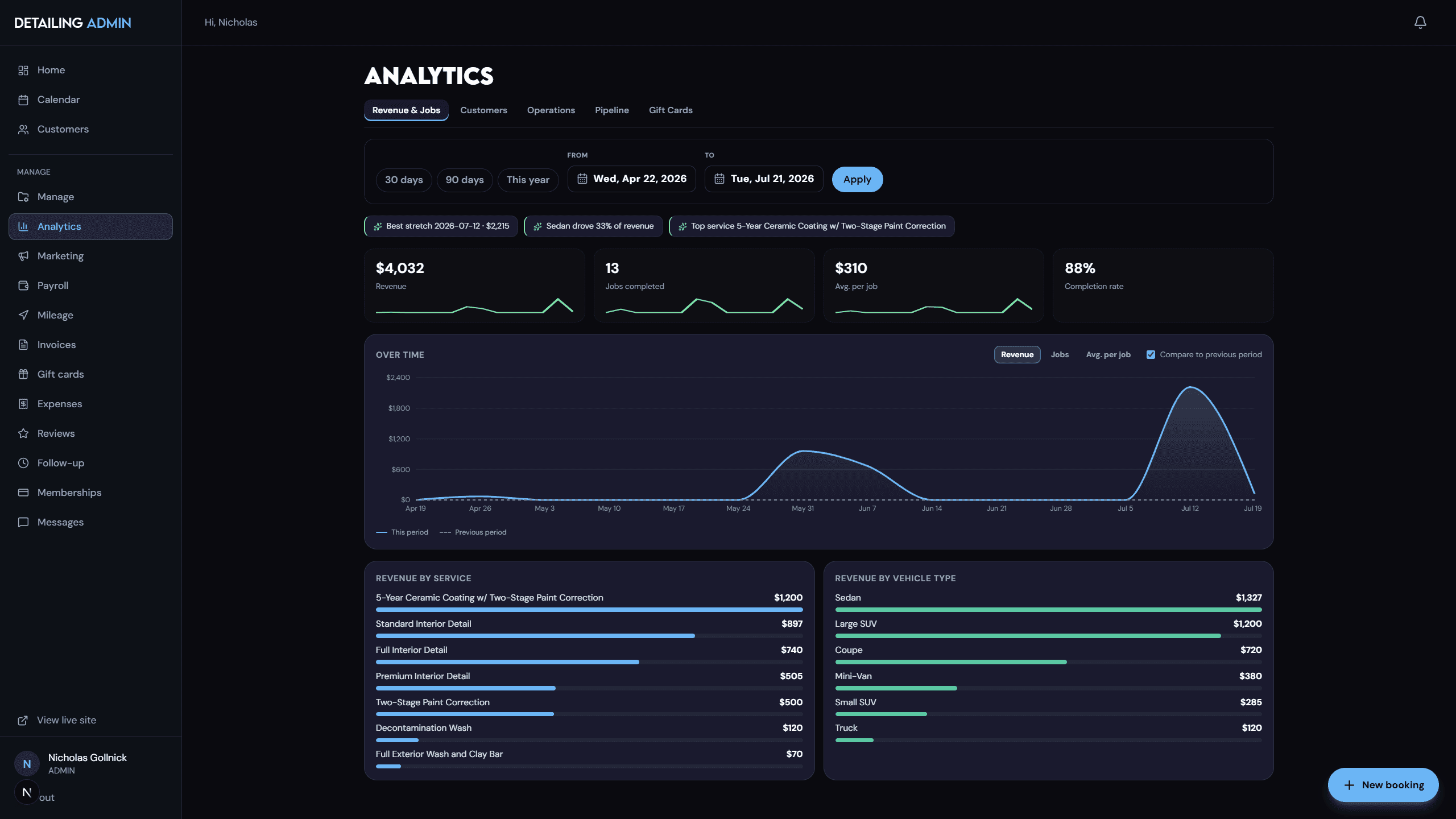Screen dimensions: 1456x819
Task: Click sparkle icon on Sedan revenue insight
Action: [537, 226]
